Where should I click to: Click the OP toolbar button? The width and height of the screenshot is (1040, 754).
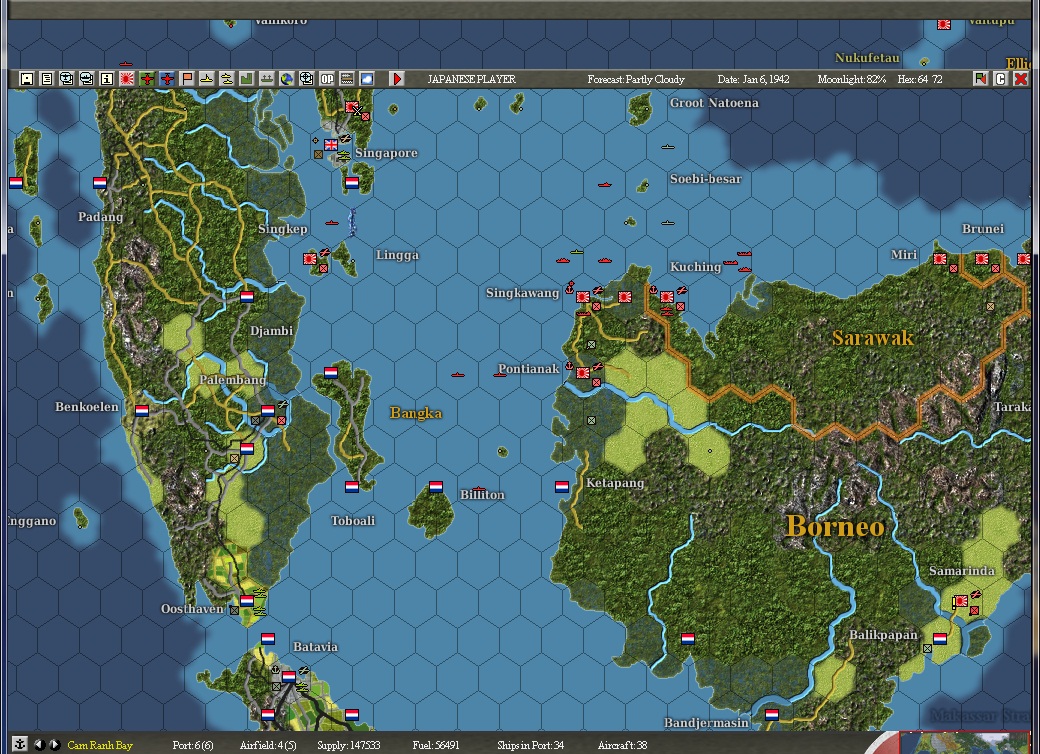(327, 79)
